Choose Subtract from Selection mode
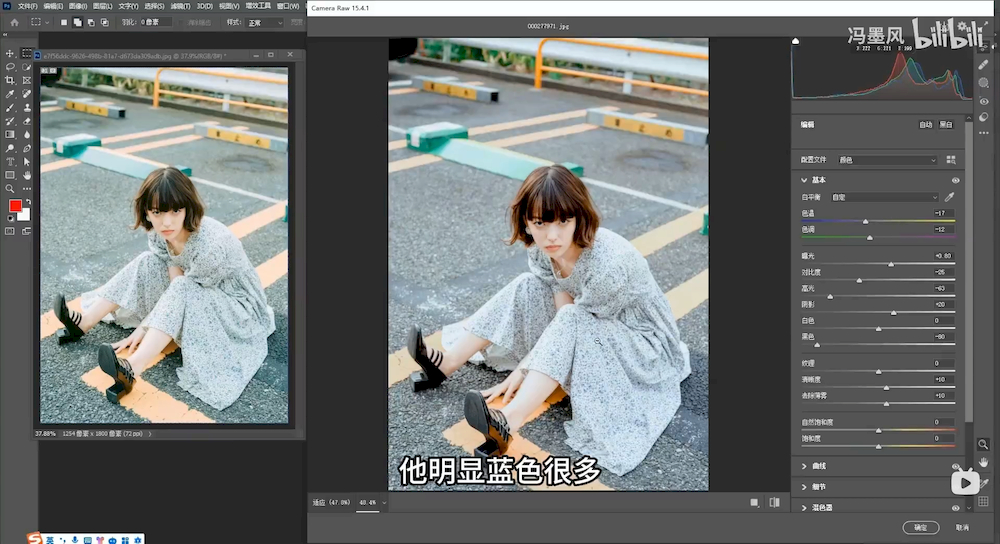 91,22
